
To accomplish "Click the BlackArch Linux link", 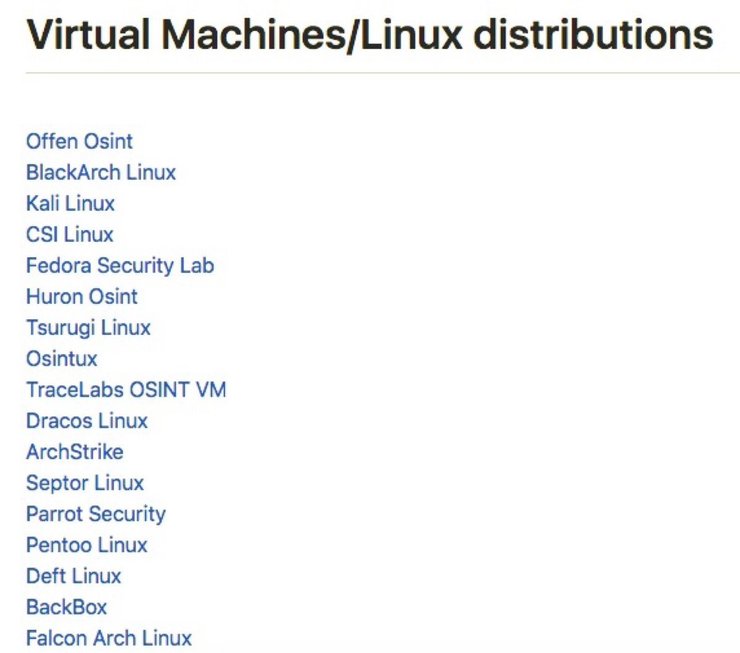I will tap(101, 173).
